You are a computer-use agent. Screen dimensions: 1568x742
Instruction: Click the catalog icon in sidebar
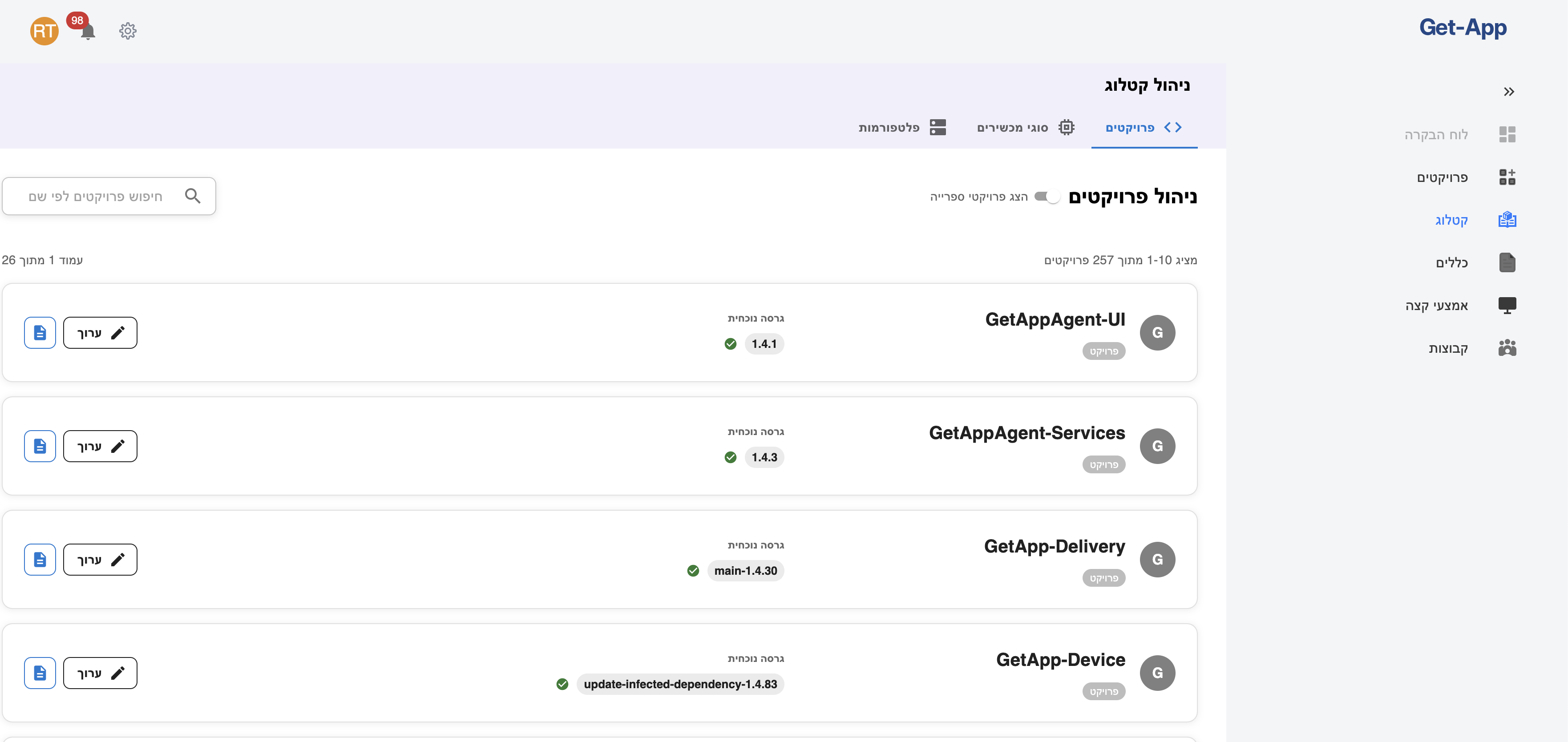click(x=1507, y=220)
